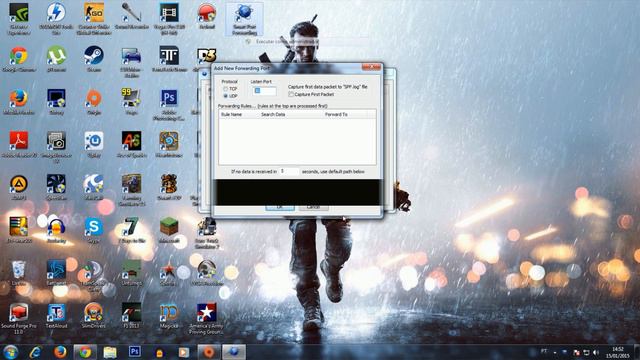Viewport: 640px width, 360px height.
Task: Launch Firefox from the taskbar
Action: pos(60,352)
